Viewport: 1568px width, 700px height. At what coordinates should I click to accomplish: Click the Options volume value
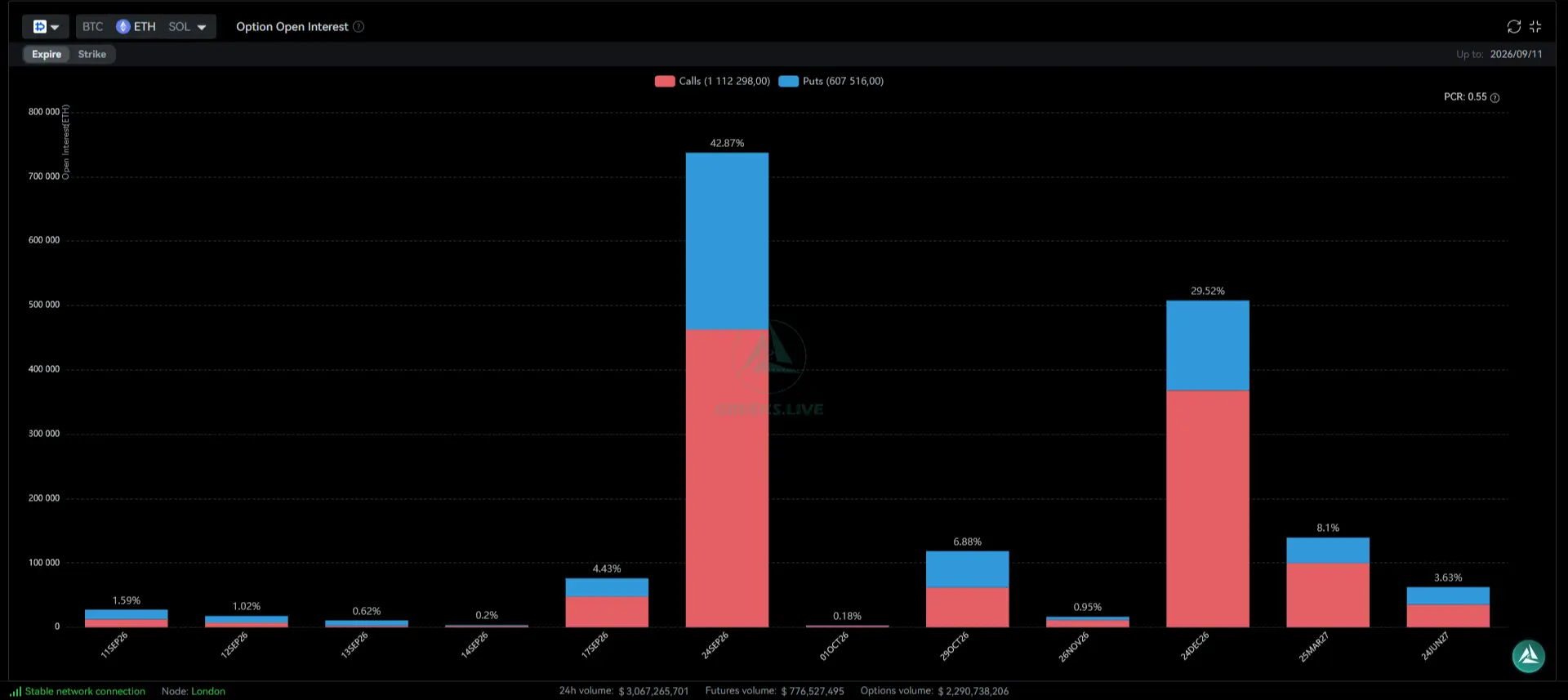pyautogui.click(x=973, y=691)
